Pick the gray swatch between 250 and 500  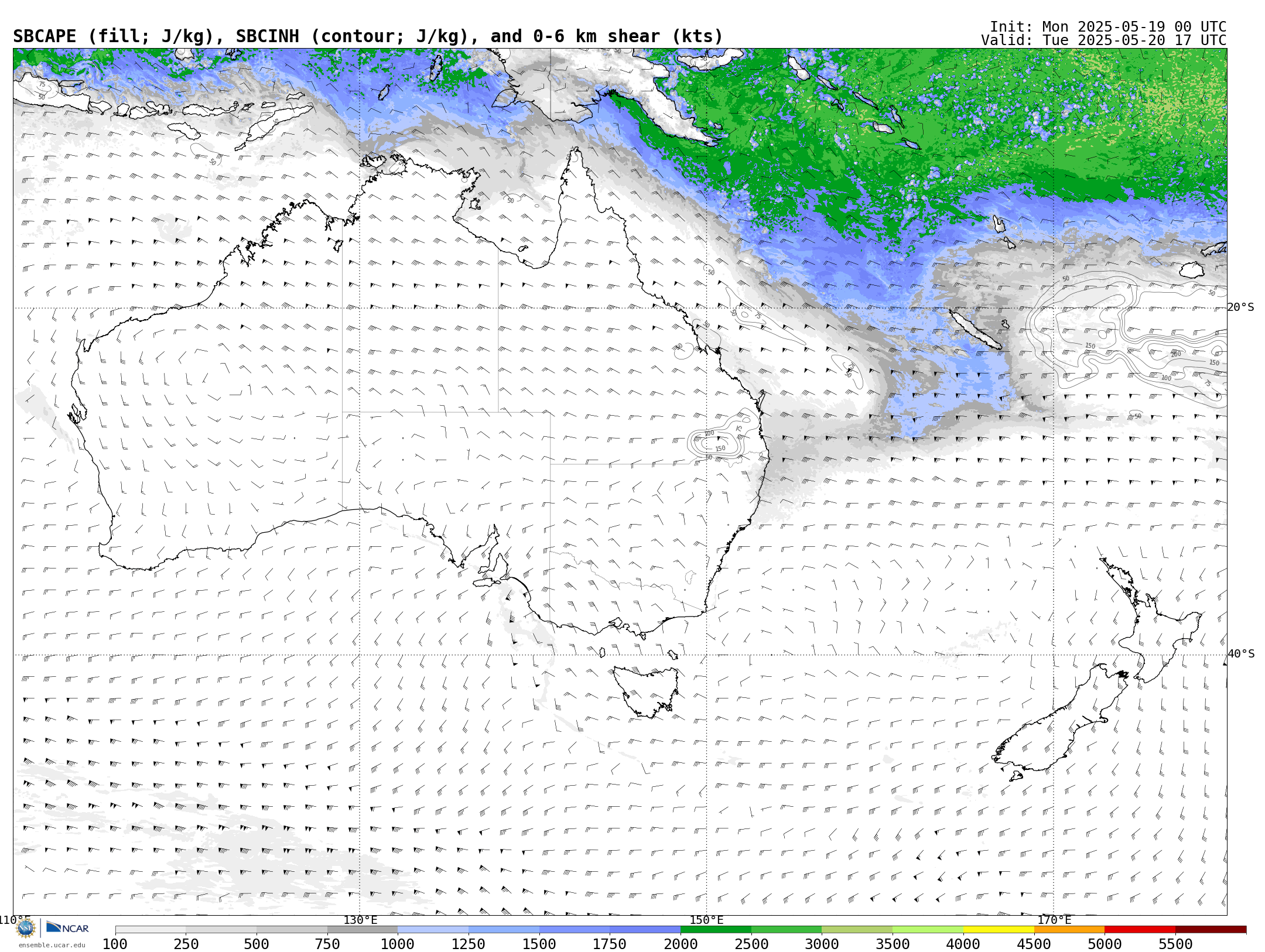[x=221, y=930]
